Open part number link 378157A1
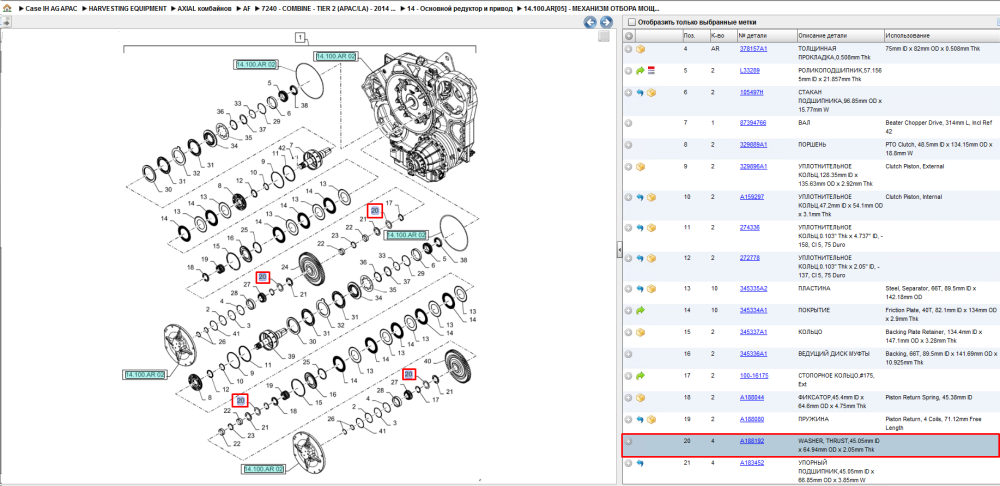Screen dimensions: 1000x486 [753, 48]
